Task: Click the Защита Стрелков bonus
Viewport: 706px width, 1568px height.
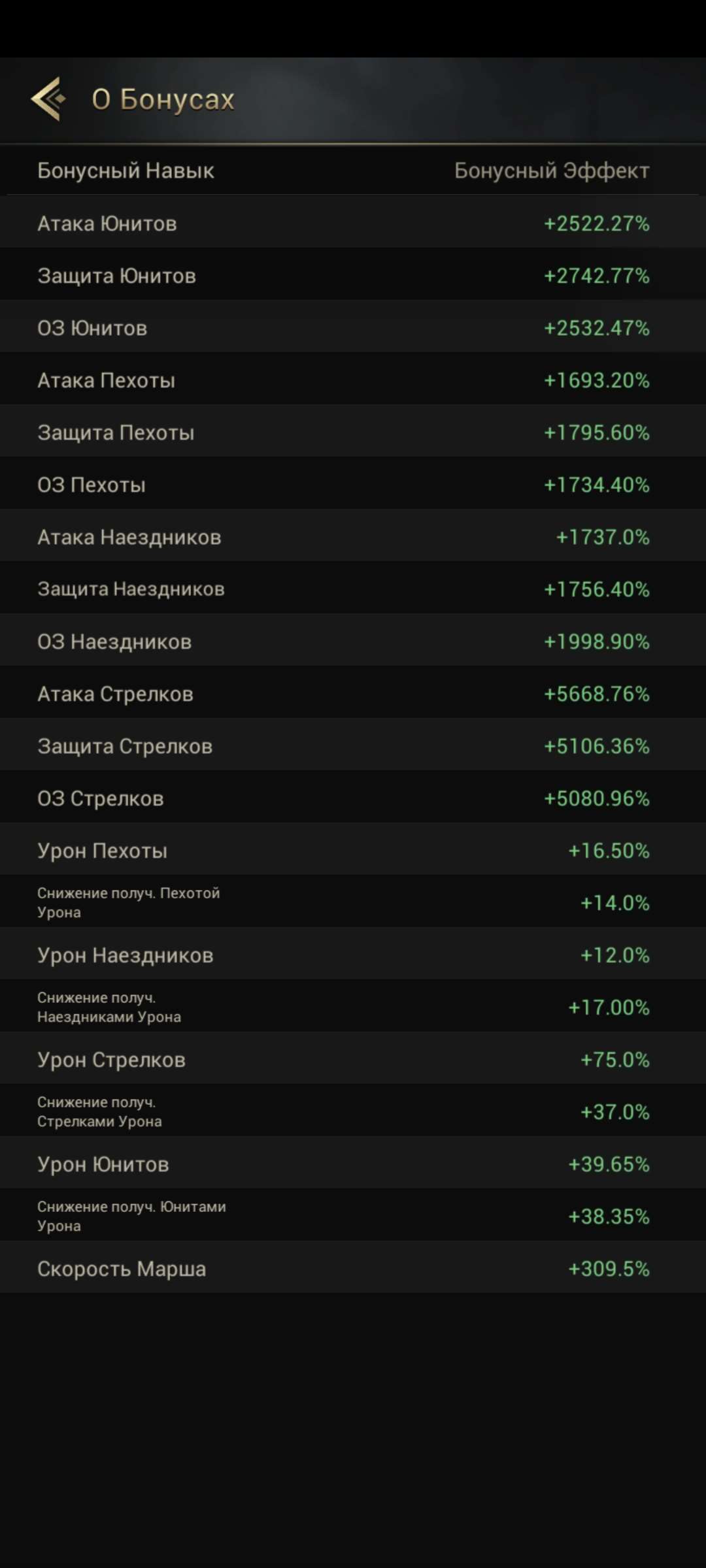Action: coord(353,745)
